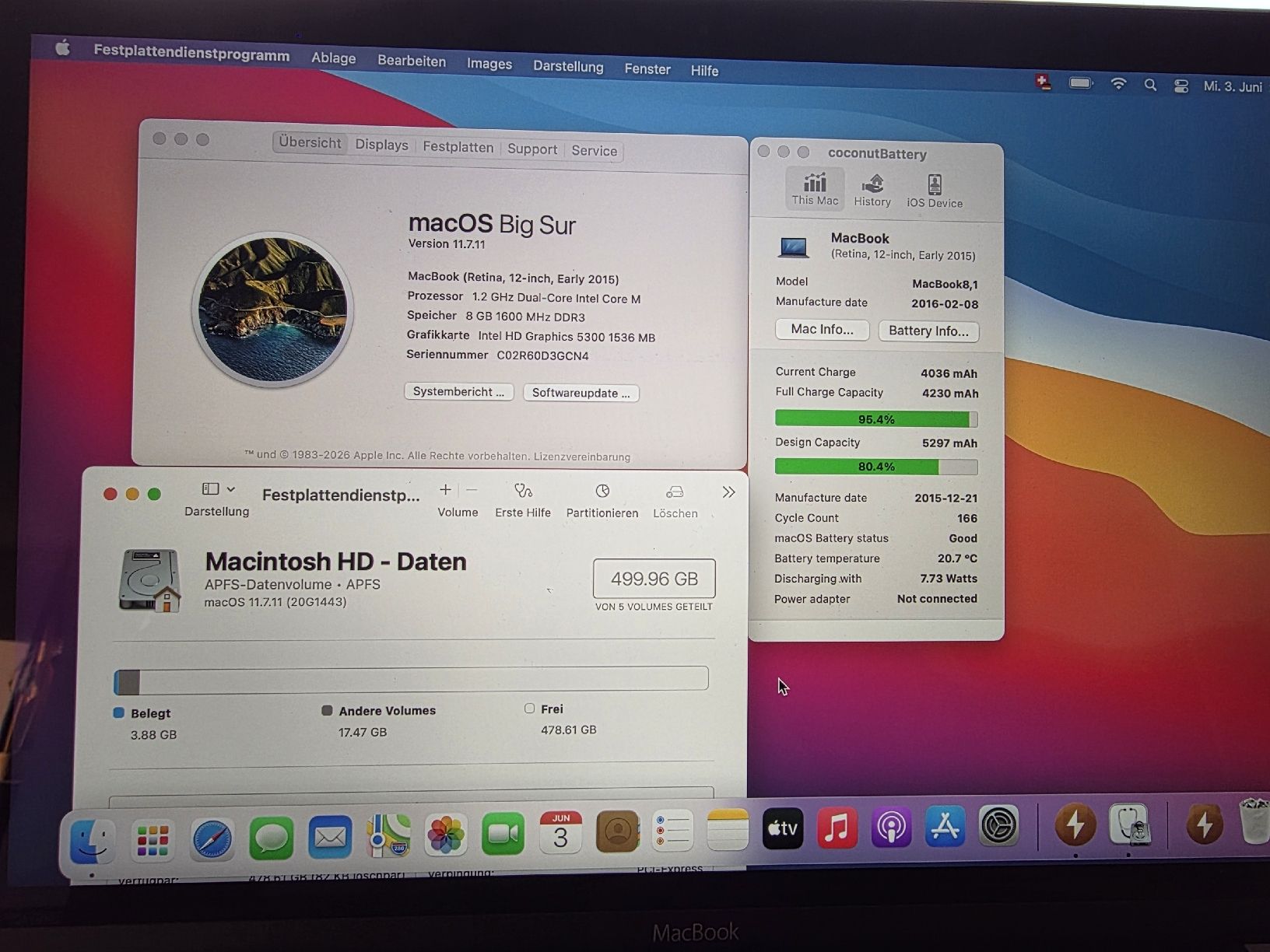
Task: Open the Lizenzvereinbarung link
Action: point(582,457)
